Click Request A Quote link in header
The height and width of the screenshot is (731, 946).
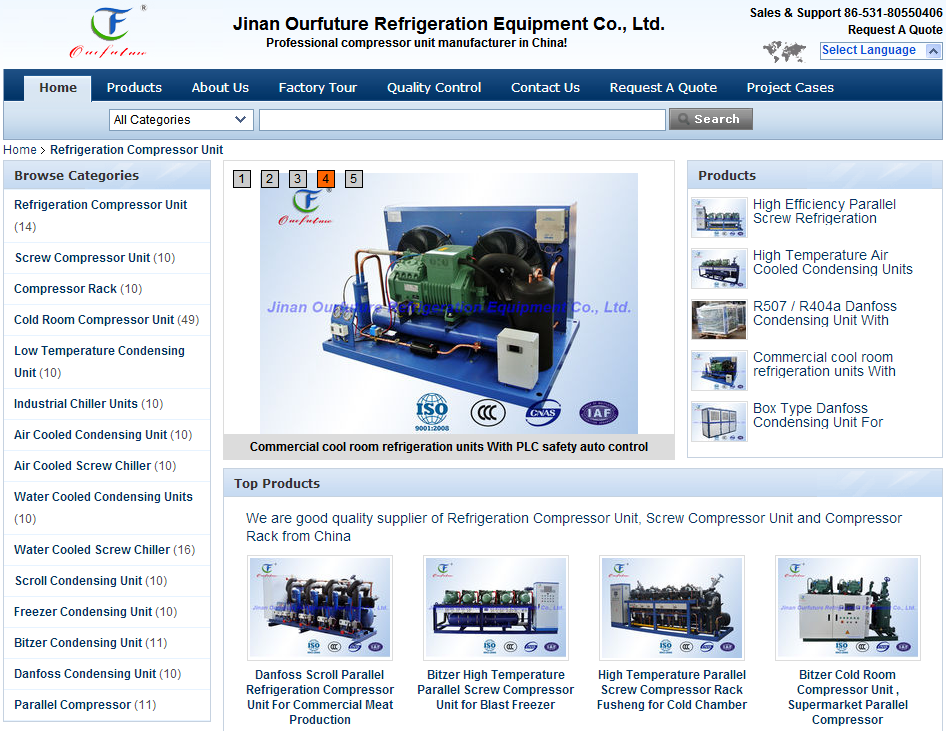(895, 30)
